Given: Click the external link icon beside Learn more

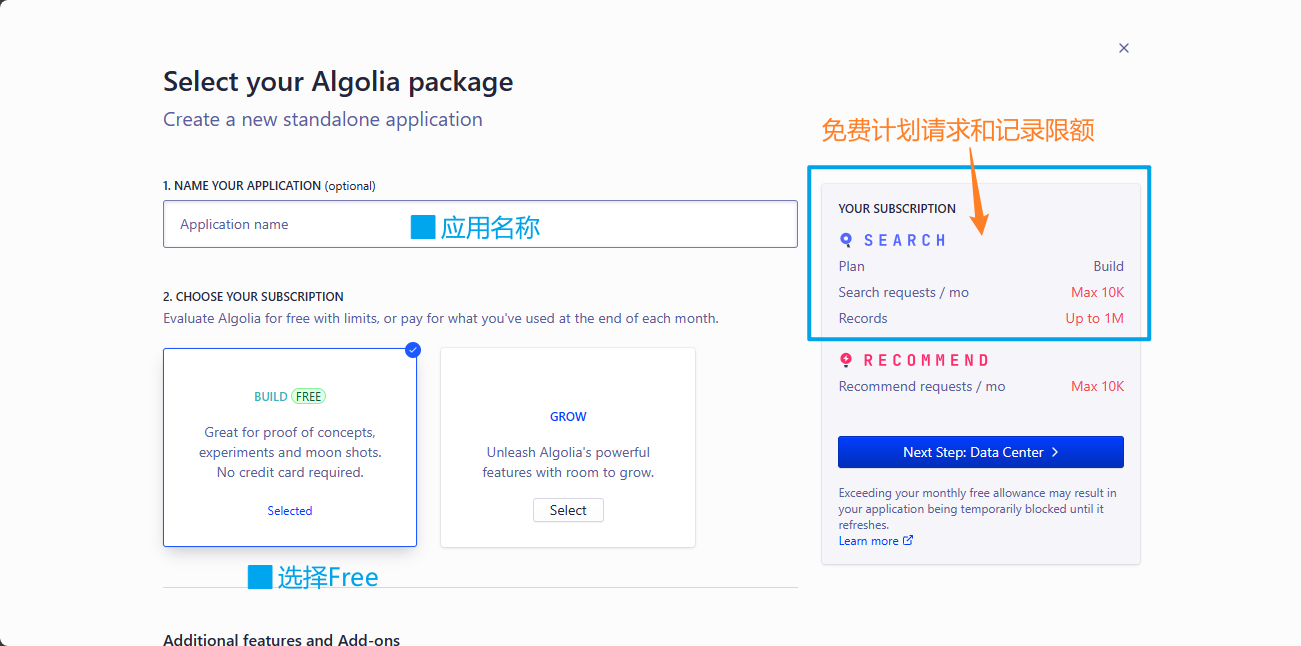Looking at the screenshot, I should click(x=908, y=540).
